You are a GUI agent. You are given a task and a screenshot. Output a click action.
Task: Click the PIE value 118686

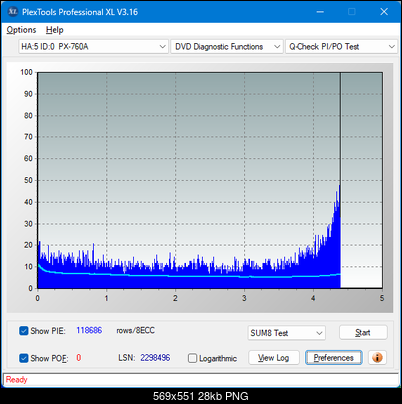(89, 330)
